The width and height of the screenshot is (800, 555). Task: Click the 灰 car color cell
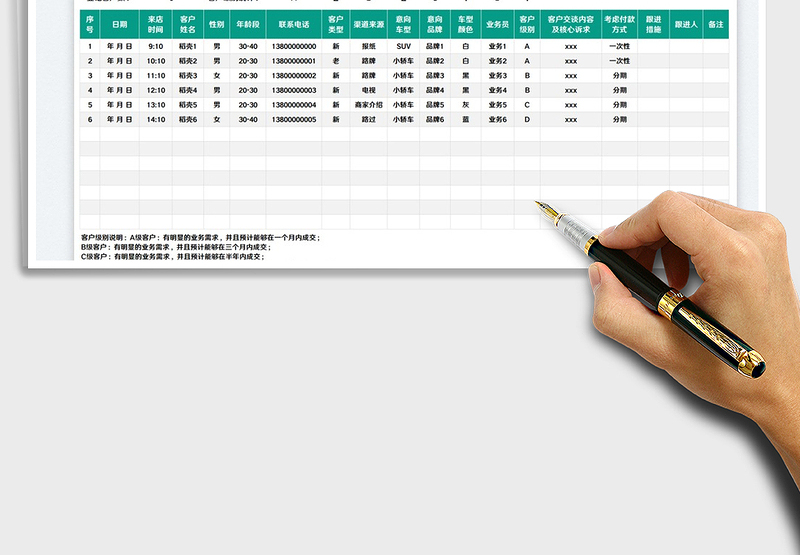465,105
